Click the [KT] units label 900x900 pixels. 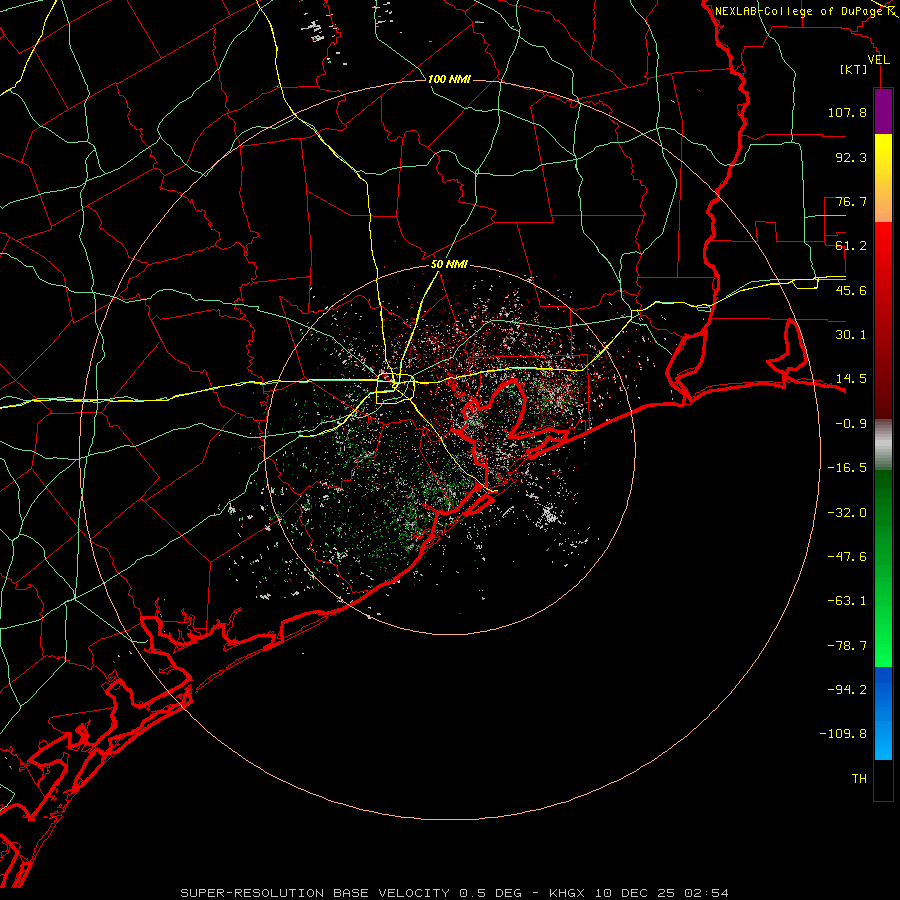coord(854,69)
